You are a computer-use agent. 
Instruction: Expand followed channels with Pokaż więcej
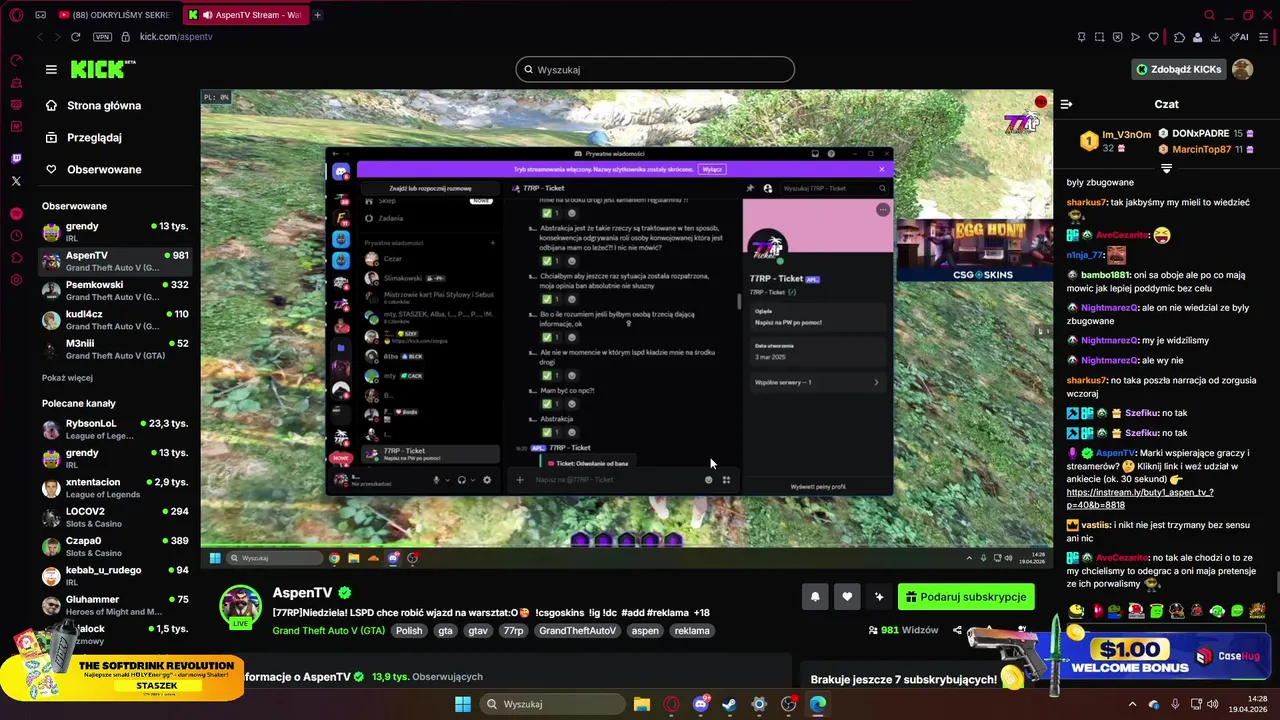[67, 378]
